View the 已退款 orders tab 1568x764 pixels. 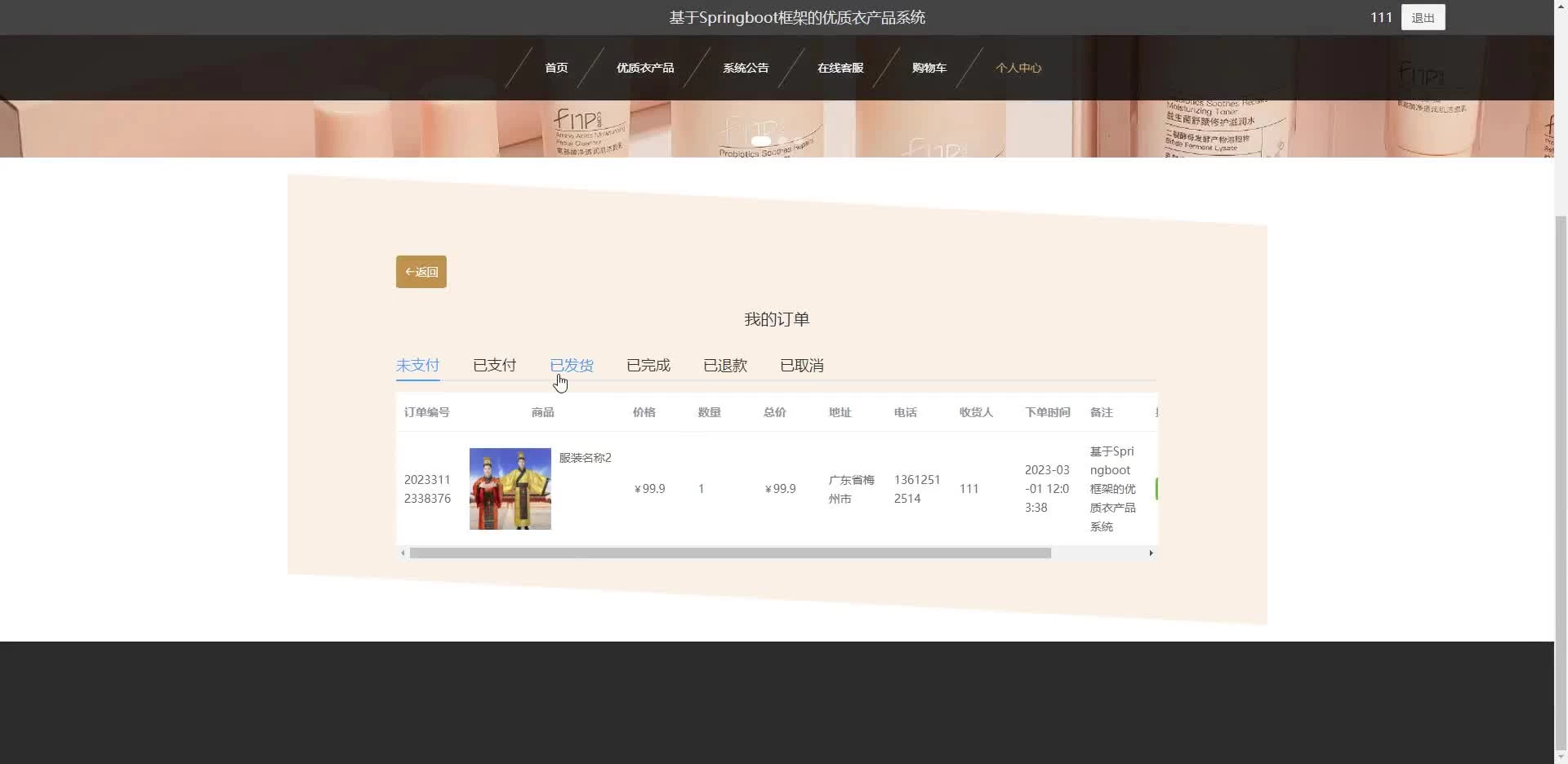[x=725, y=366]
